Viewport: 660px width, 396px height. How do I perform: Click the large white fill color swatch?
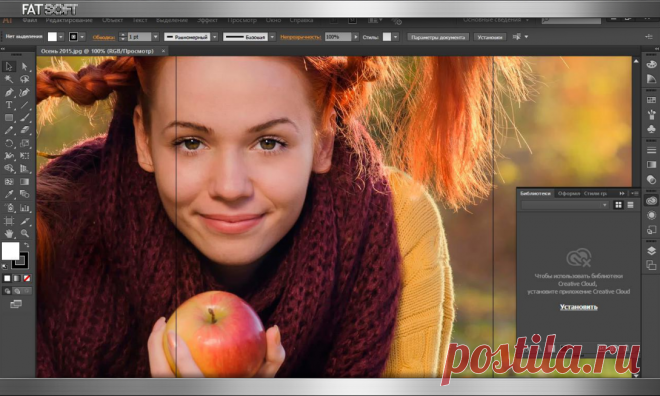11,251
